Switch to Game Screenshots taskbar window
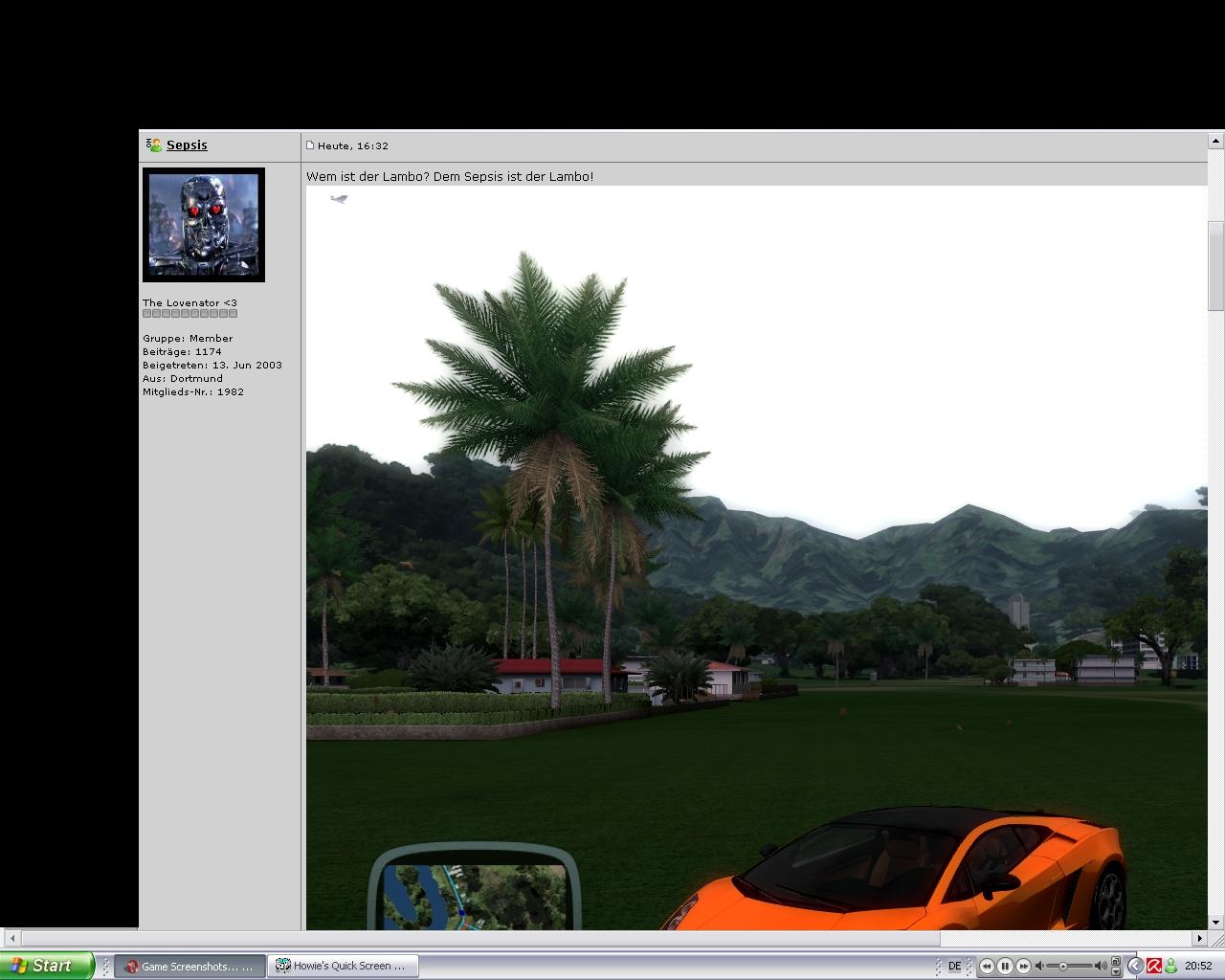 coord(189,967)
